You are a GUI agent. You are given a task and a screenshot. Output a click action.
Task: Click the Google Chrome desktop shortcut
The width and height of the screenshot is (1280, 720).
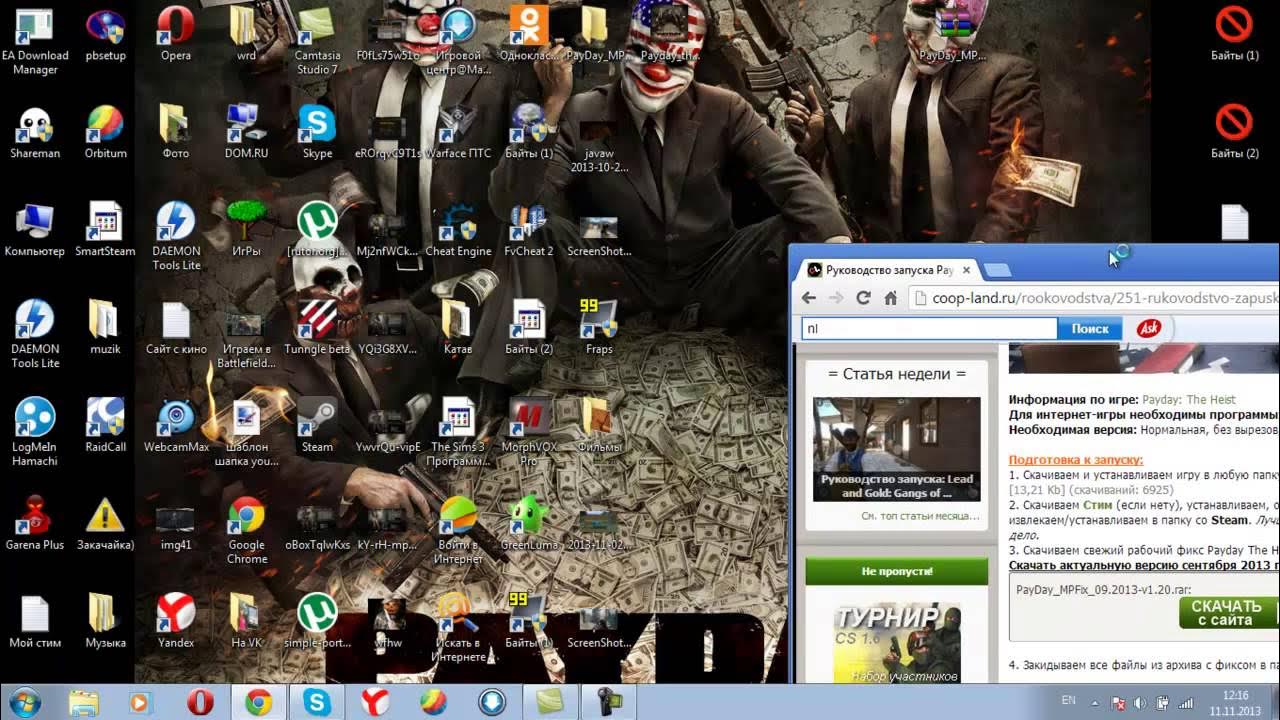246,531
